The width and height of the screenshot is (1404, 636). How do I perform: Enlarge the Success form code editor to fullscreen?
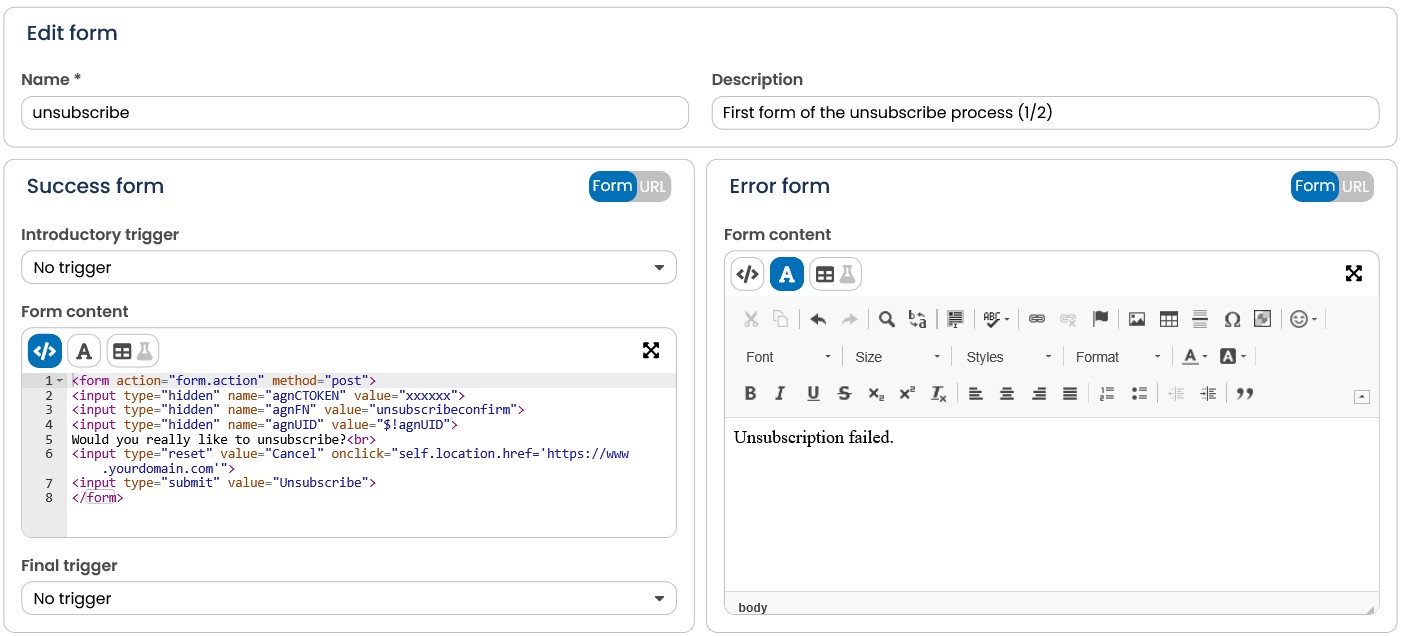coord(651,350)
